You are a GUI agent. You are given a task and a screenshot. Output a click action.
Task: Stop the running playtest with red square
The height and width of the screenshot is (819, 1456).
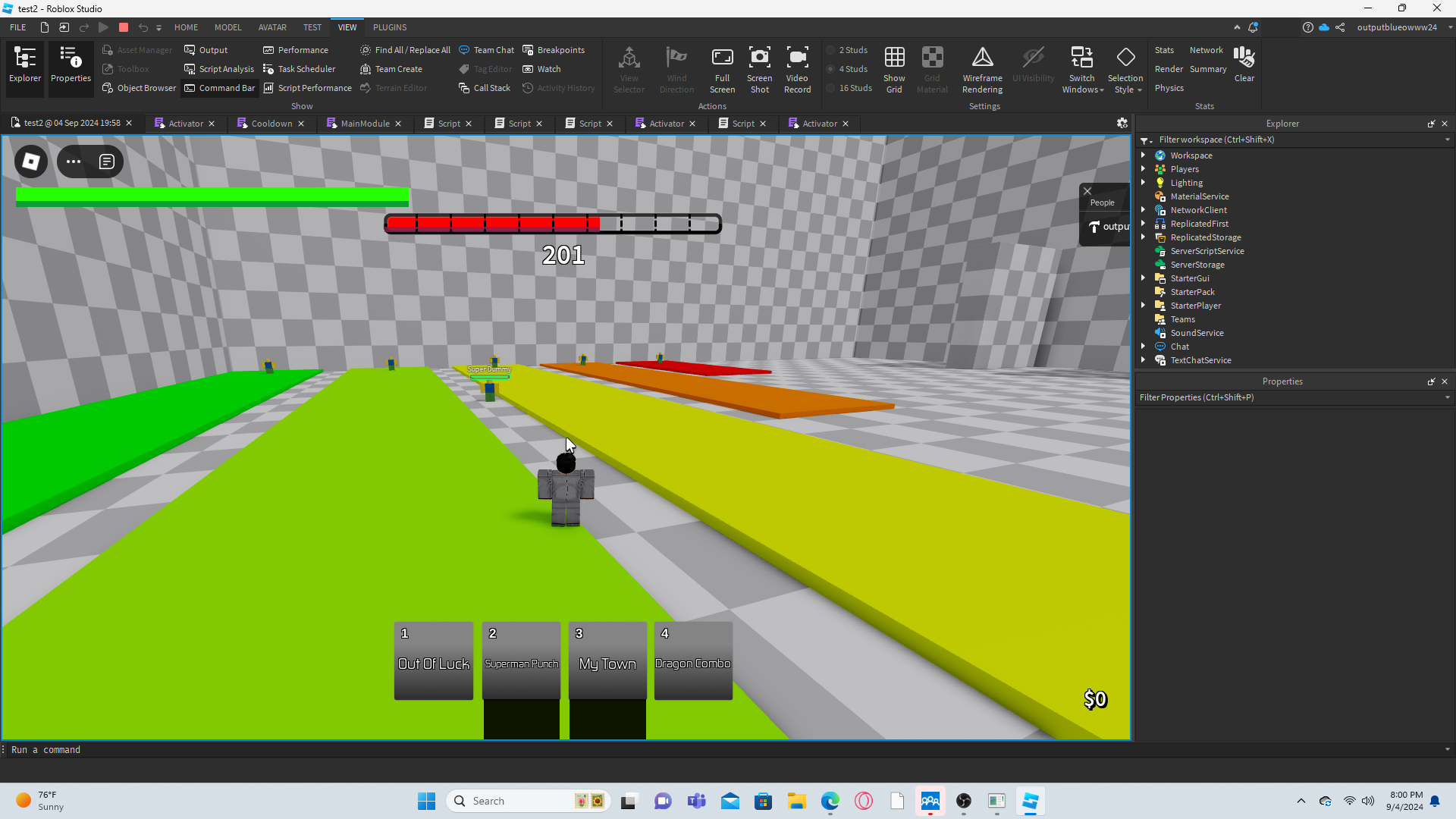[124, 27]
